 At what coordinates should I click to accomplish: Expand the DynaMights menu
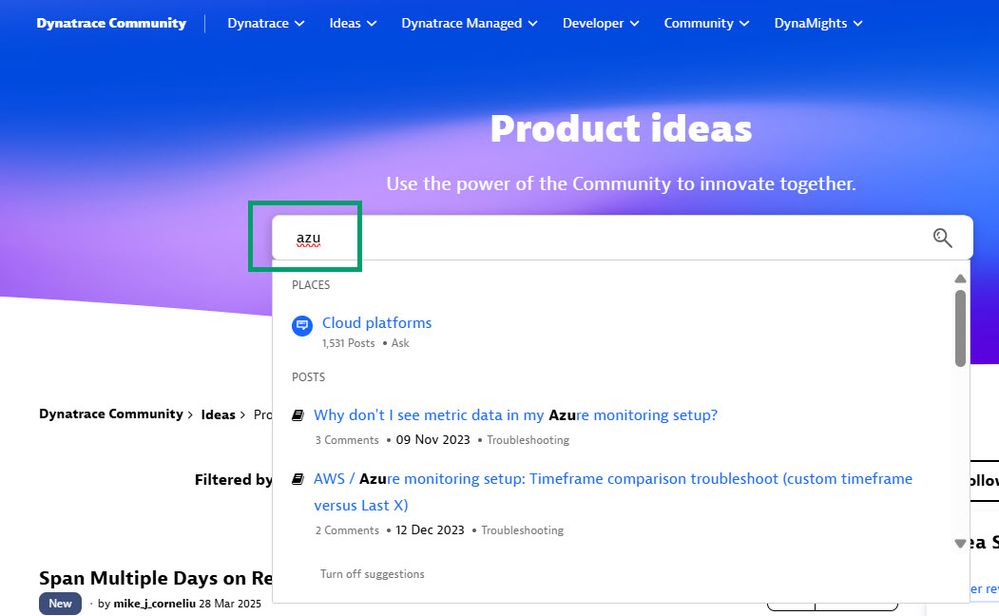point(818,23)
